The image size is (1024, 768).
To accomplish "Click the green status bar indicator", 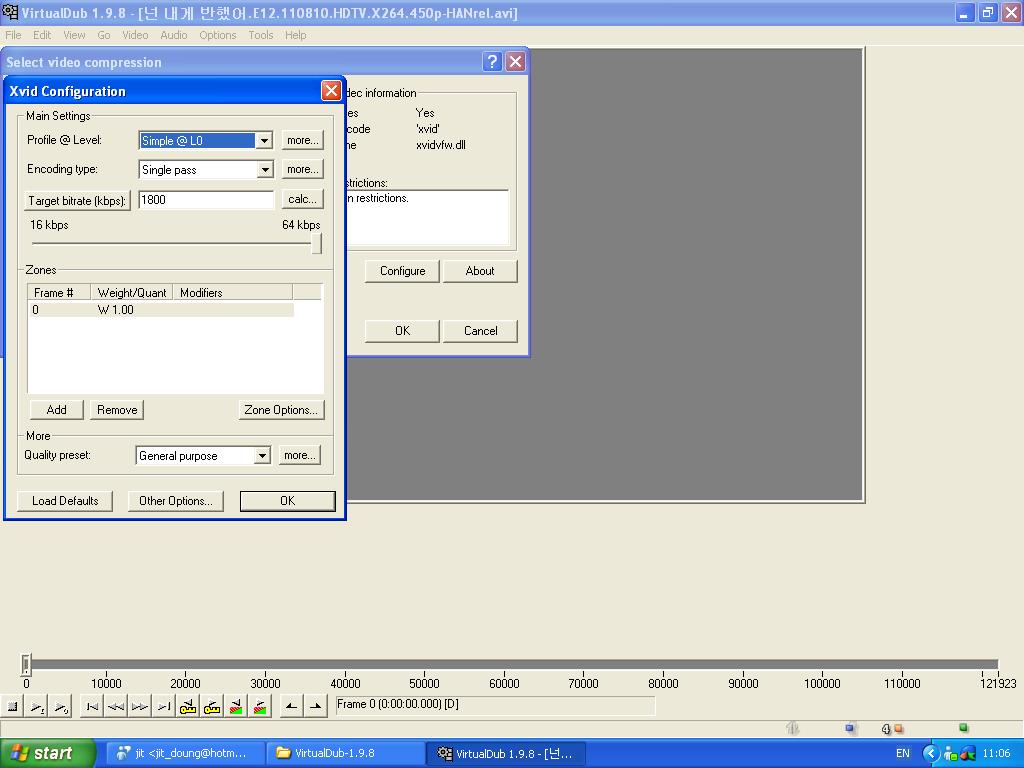I will pos(963,727).
